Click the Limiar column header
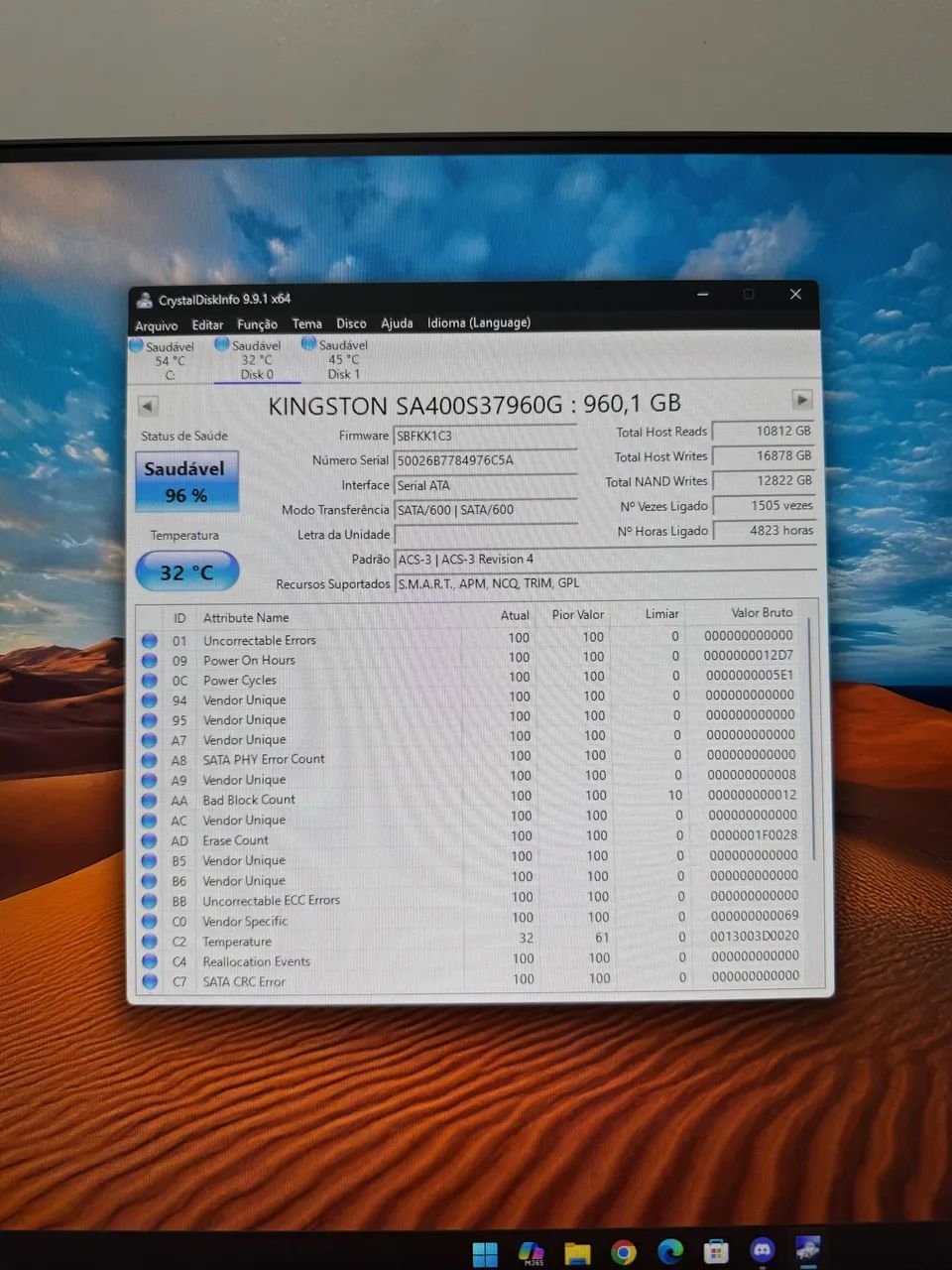The width and height of the screenshot is (952, 1270). (x=661, y=614)
